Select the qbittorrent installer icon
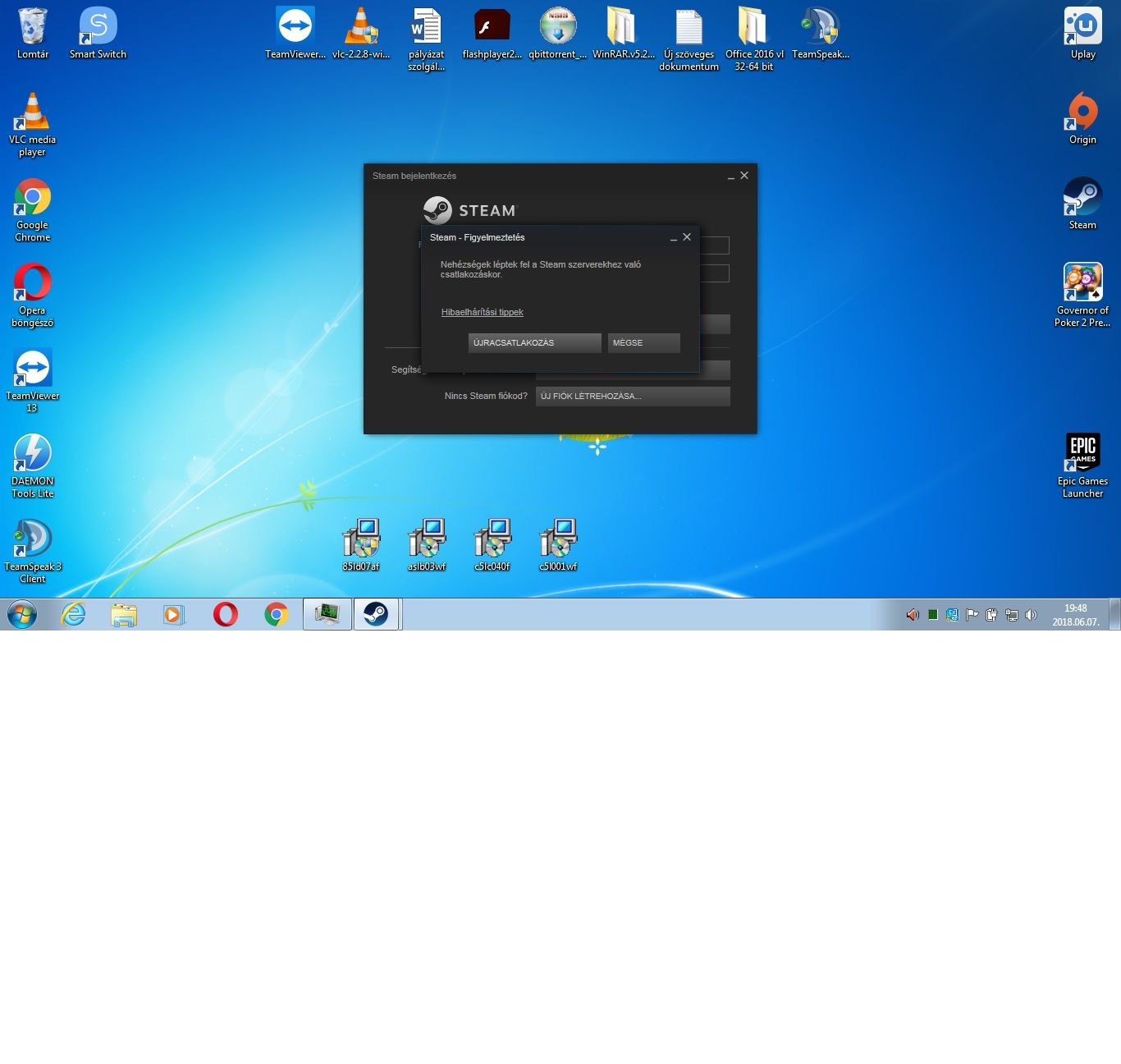This screenshot has height=1064, width=1121. 558,34
